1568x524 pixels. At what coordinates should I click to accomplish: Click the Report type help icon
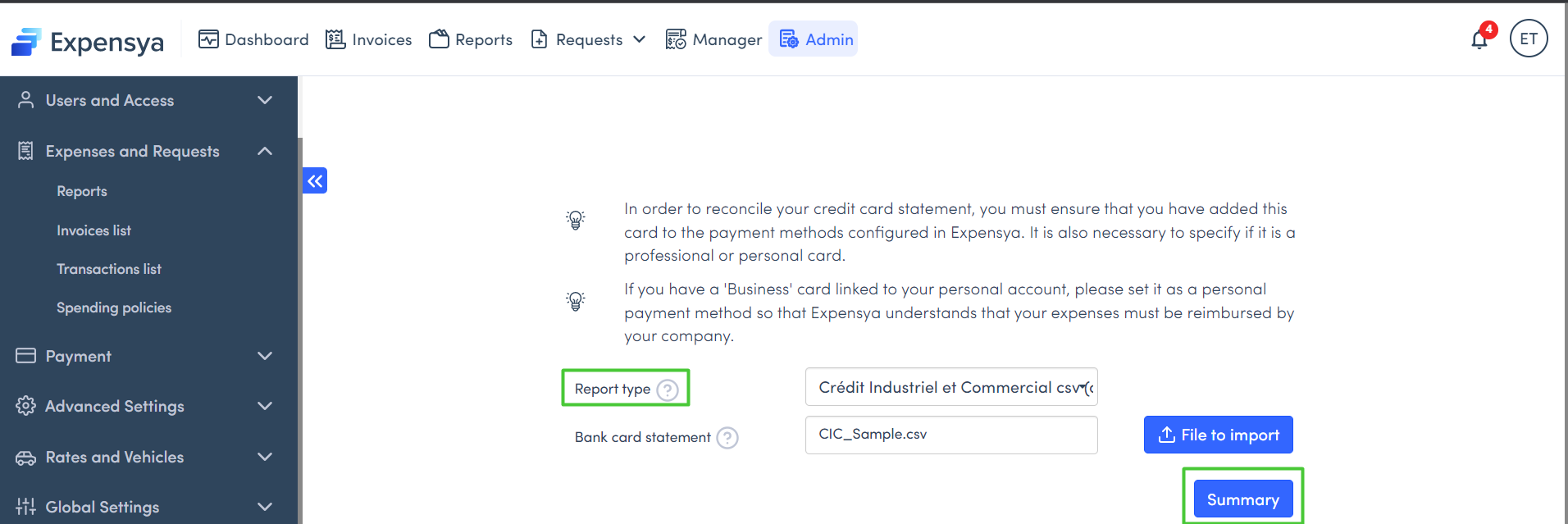(668, 390)
